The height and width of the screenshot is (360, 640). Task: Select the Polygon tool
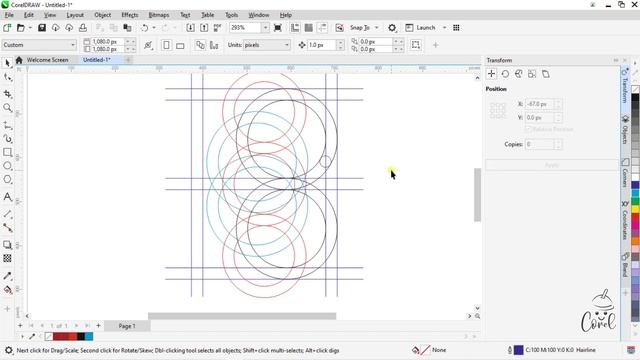(x=7, y=179)
